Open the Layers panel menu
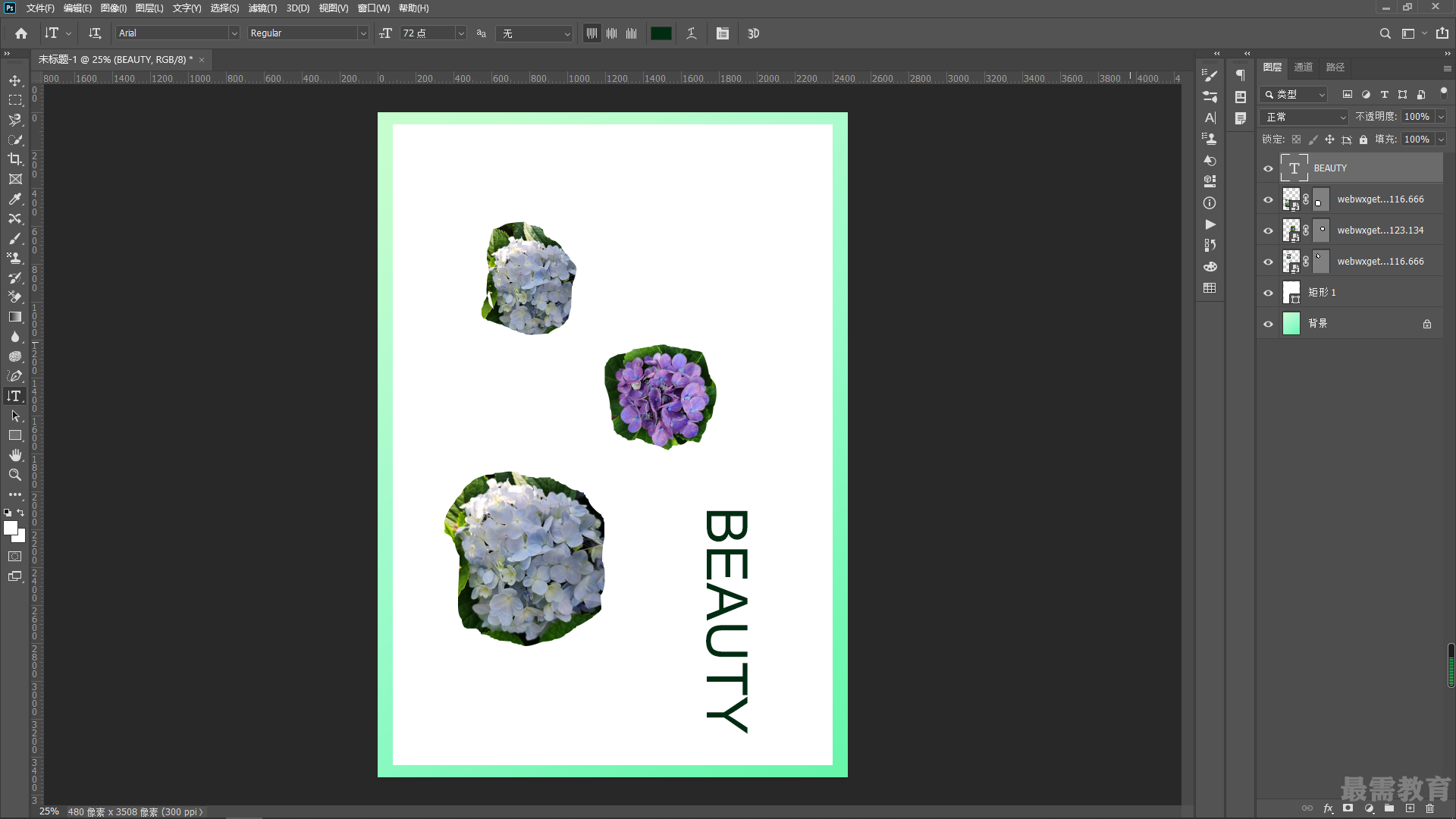1456x819 pixels. [x=1447, y=68]
